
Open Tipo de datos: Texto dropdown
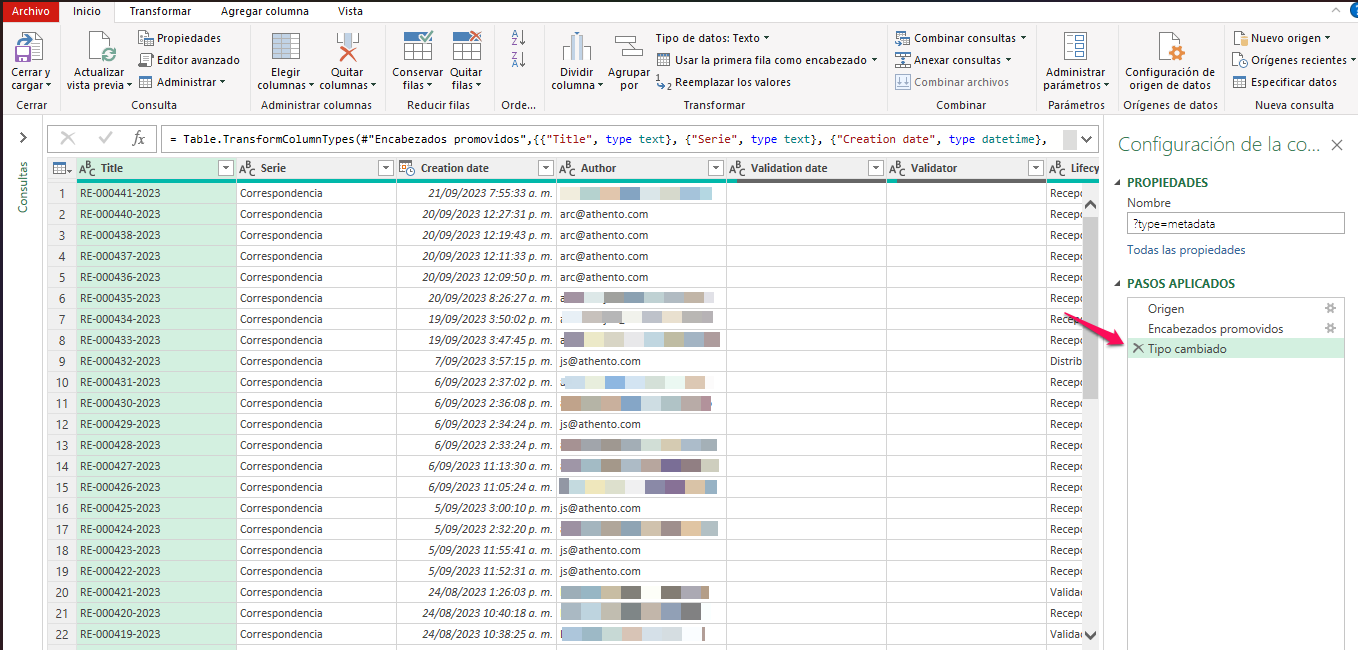712,38
